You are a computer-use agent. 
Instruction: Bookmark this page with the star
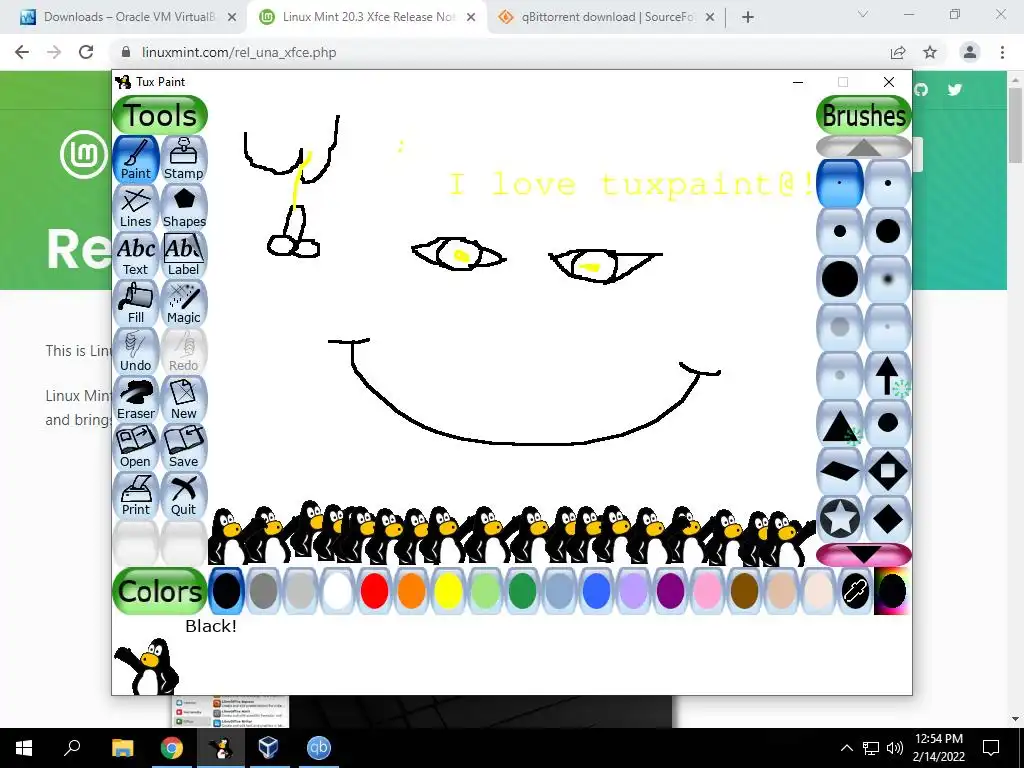[930, 52]
